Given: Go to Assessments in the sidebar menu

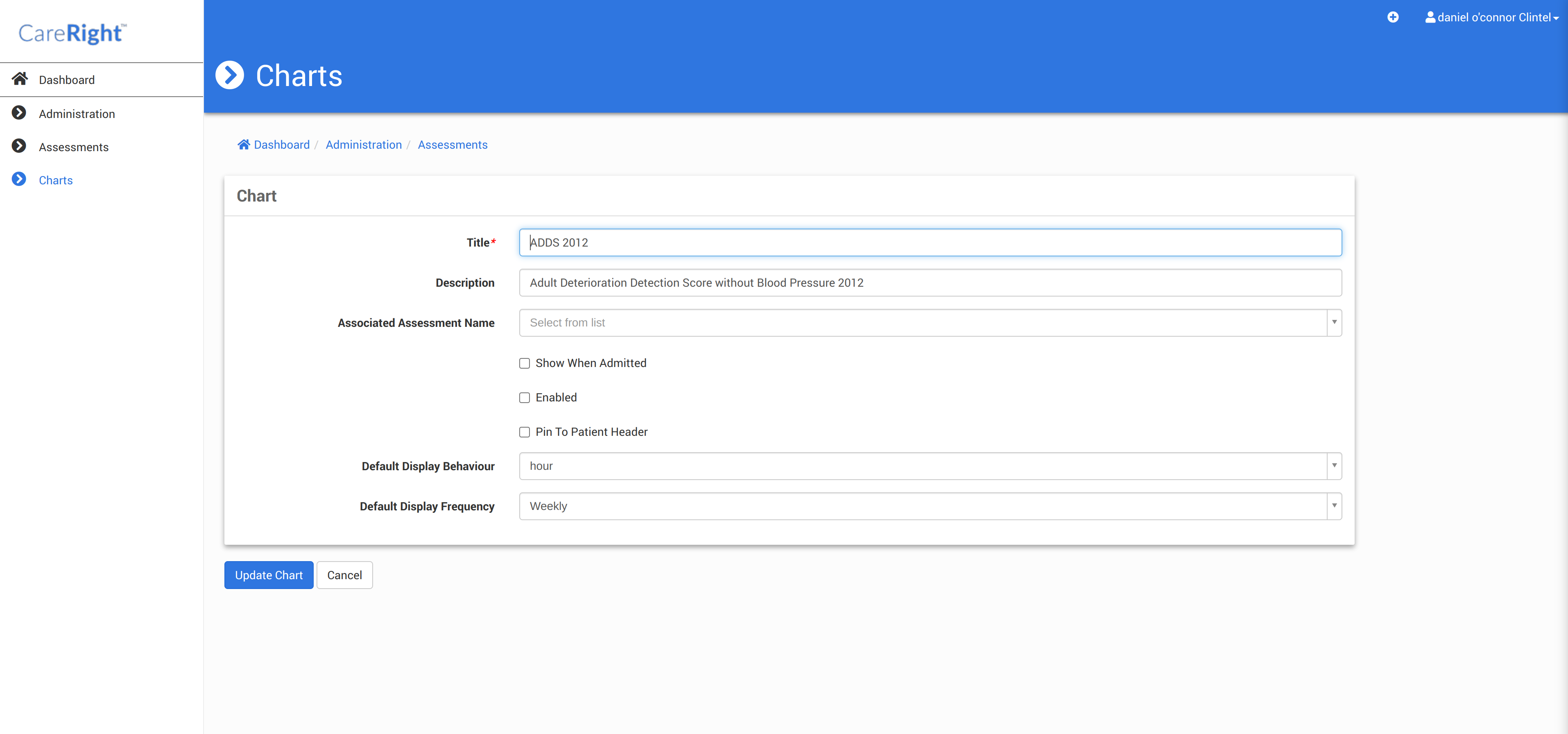Looking at the screenshot, I should (74, 147).
